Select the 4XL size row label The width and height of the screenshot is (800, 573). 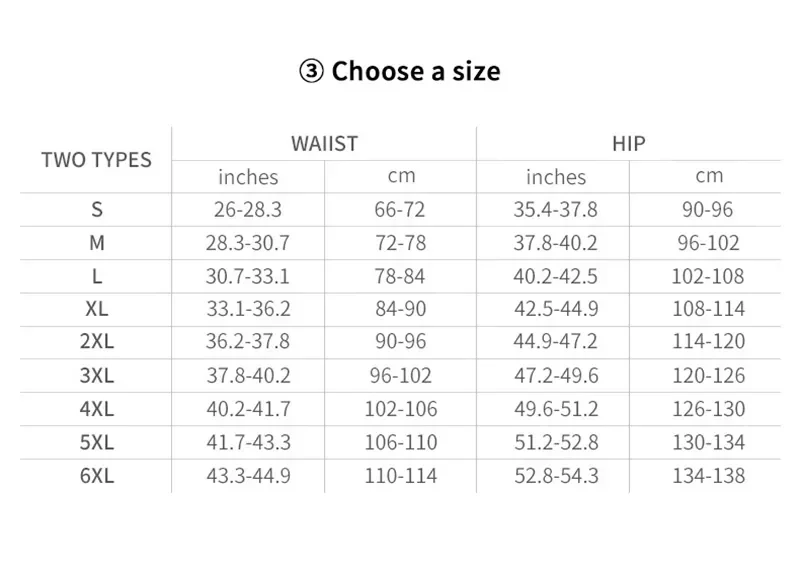tap(97, 409)
